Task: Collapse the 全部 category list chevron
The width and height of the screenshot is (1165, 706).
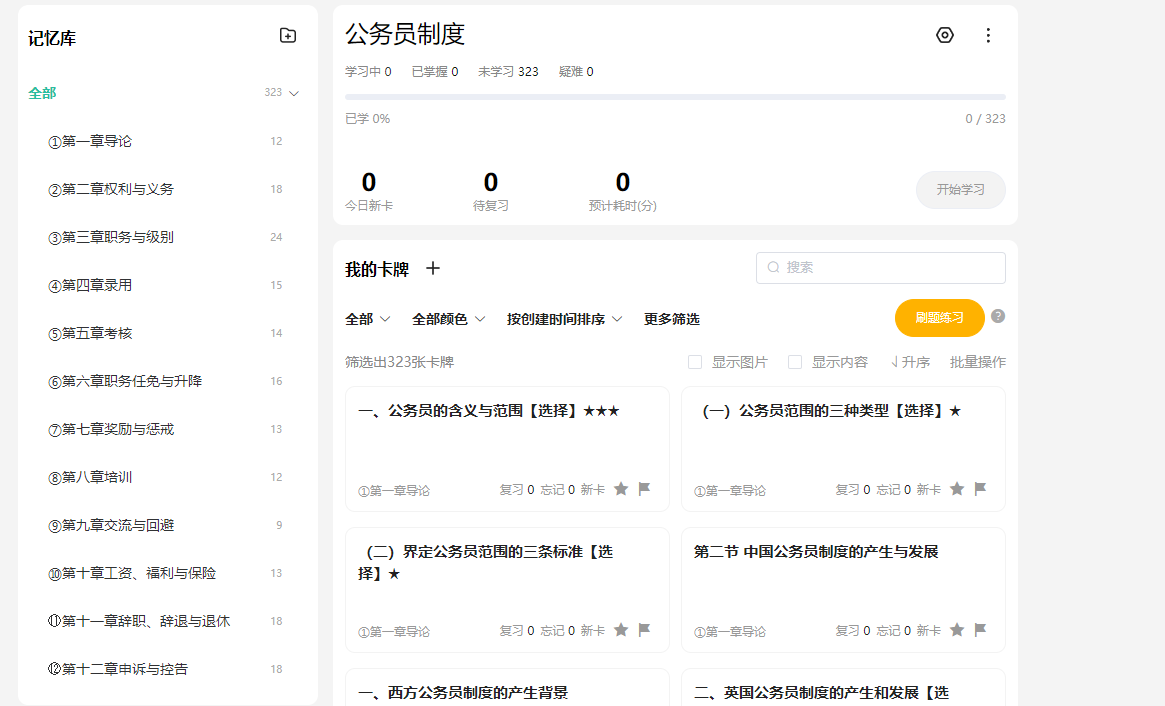Action: point(294,94)
